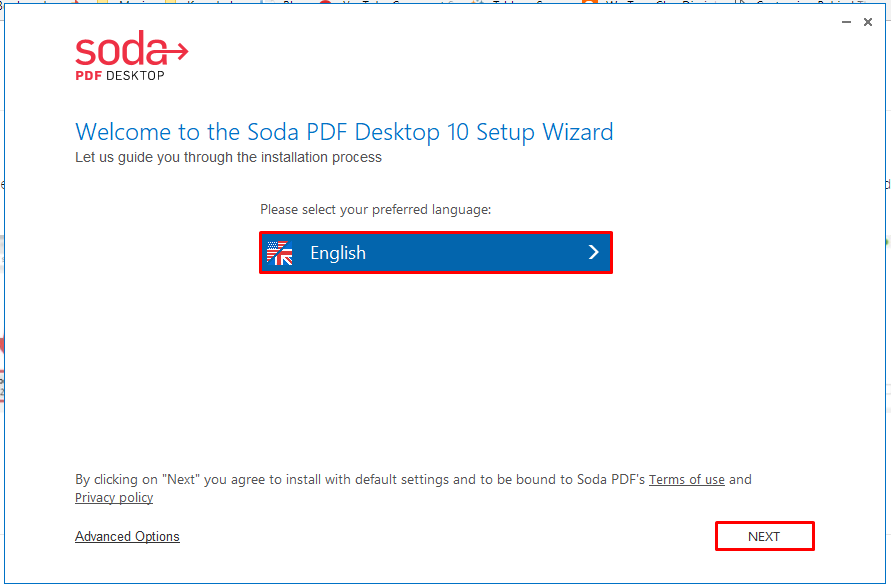Click the Welcome to Soda PDF heading
This screenshot has width=891, height=587.
344,132
